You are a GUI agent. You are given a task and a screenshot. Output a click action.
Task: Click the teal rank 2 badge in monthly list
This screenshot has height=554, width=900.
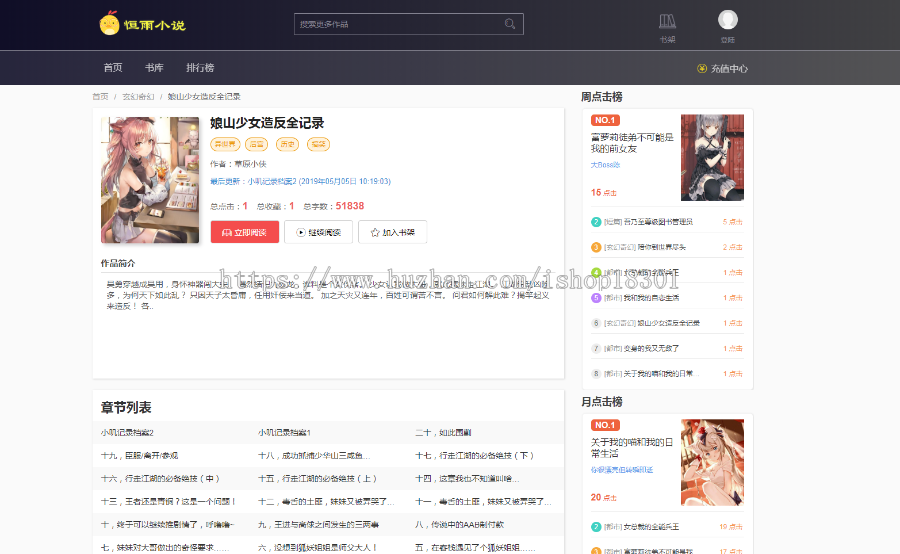[596, 527]
